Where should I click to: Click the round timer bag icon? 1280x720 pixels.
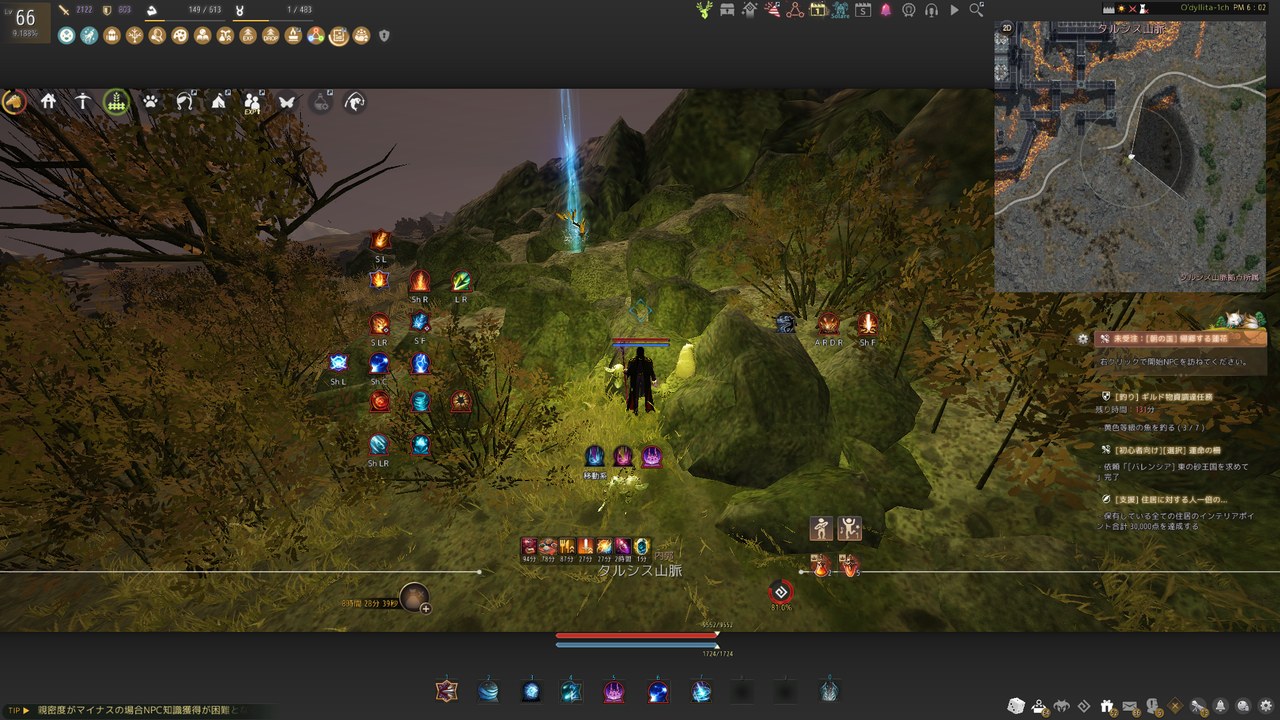coord(414,597)
